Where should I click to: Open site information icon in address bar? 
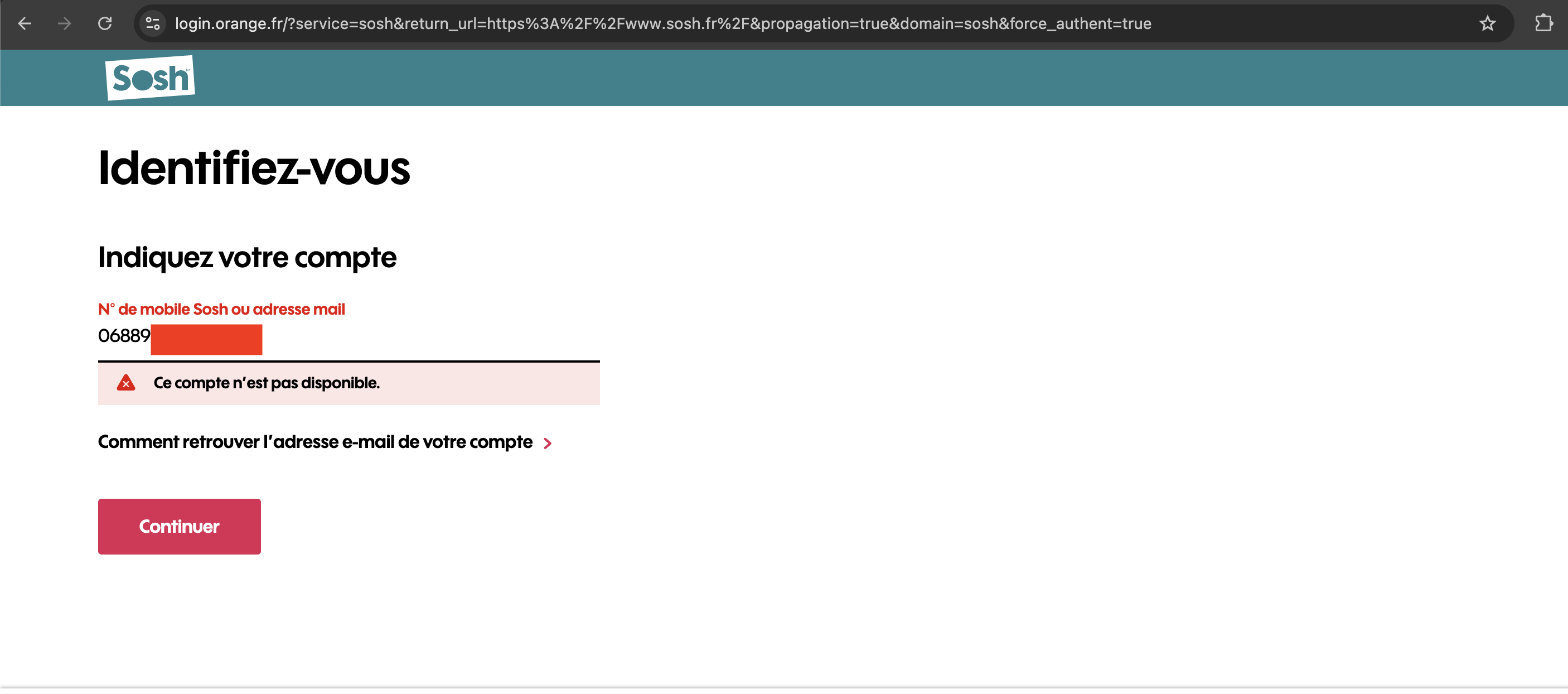153,24
